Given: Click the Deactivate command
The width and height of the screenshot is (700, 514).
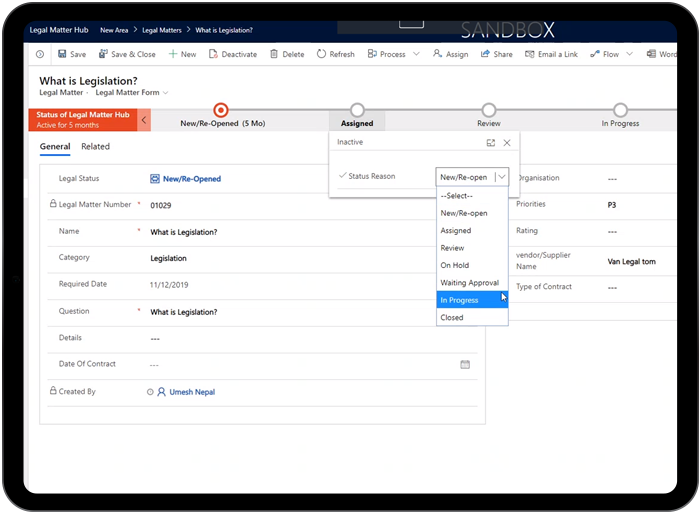Looking at the screenshot, I should click(232, 54).
